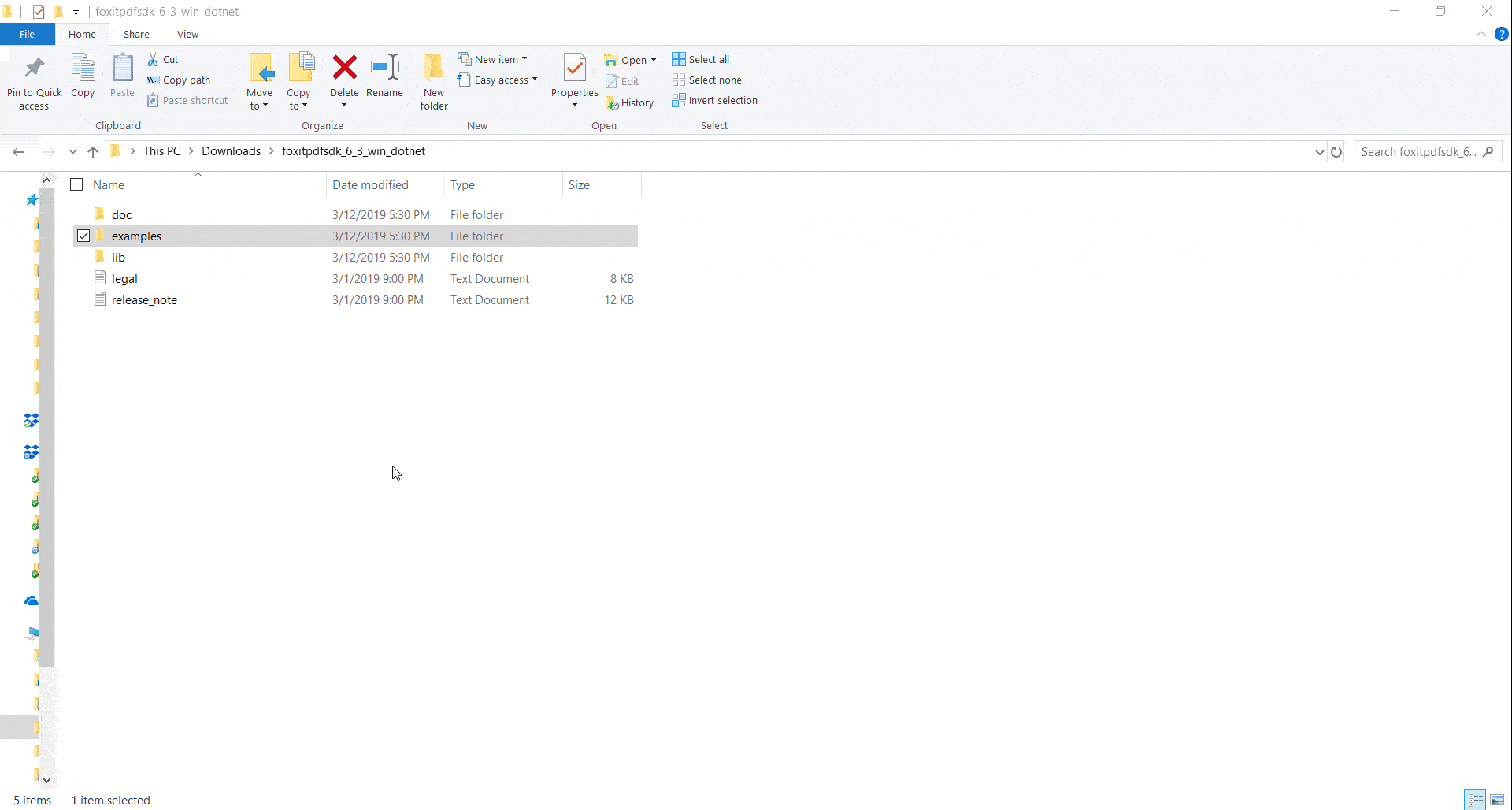Click the This PC icon in sidebar
The width and height of the screenshot is (1512, 810).
tap(31, 633)
